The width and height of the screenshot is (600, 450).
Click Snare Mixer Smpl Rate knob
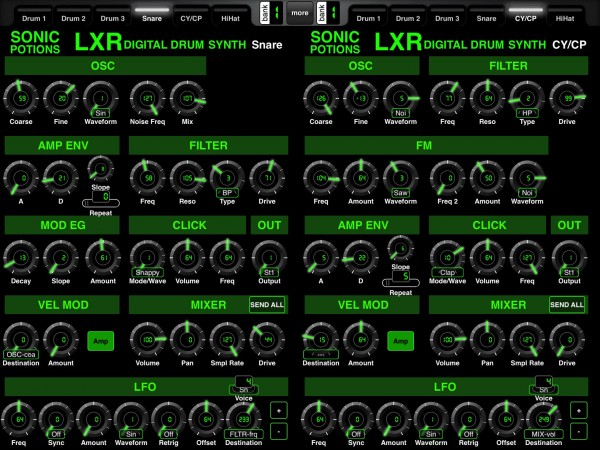click(x=227, y=339)
